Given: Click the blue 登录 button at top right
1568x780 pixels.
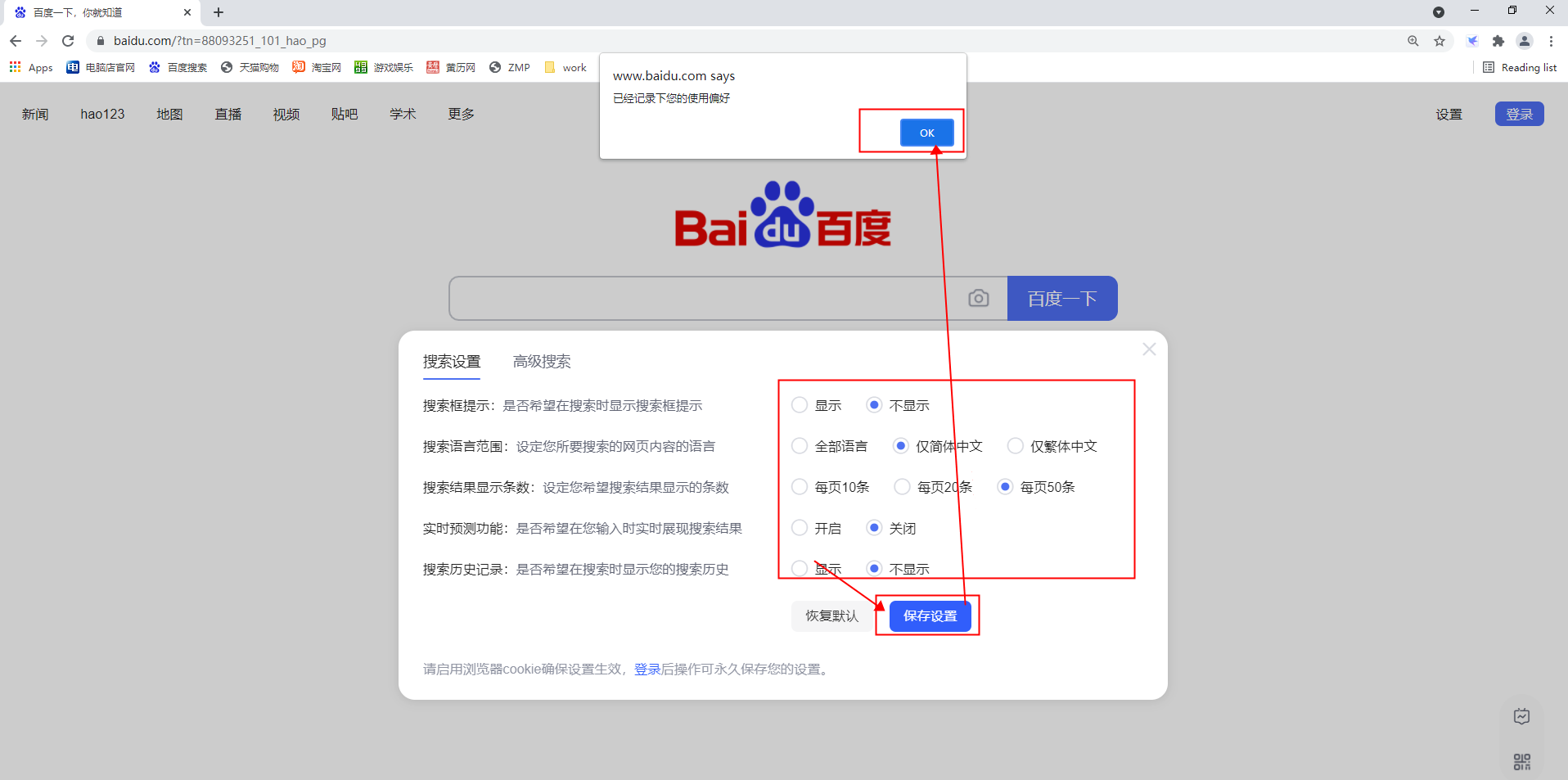Looking at the screenshot, I should coord(1520,114).
